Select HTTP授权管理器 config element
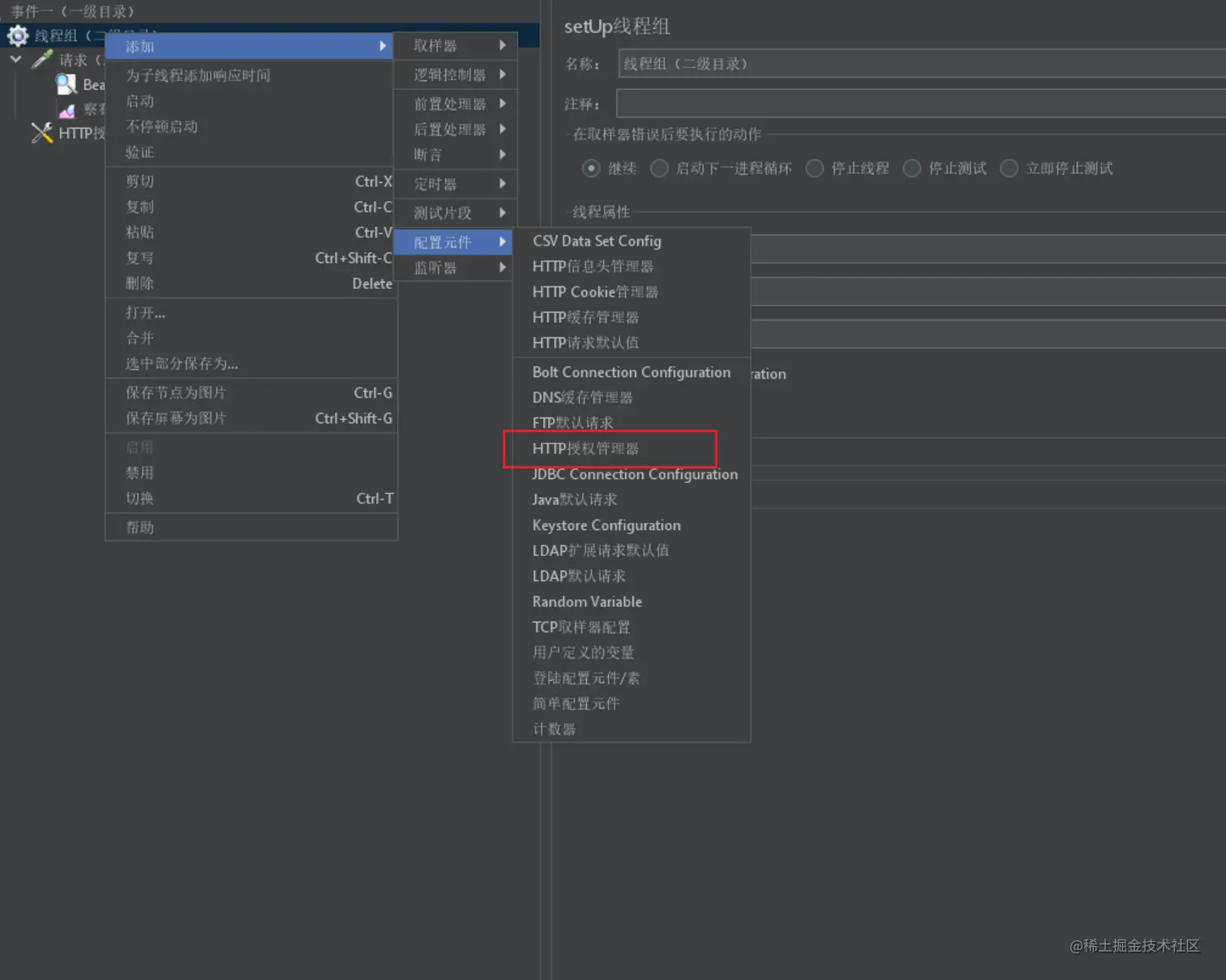This screenshot has width=1226, height=980. tap(632, 449)
